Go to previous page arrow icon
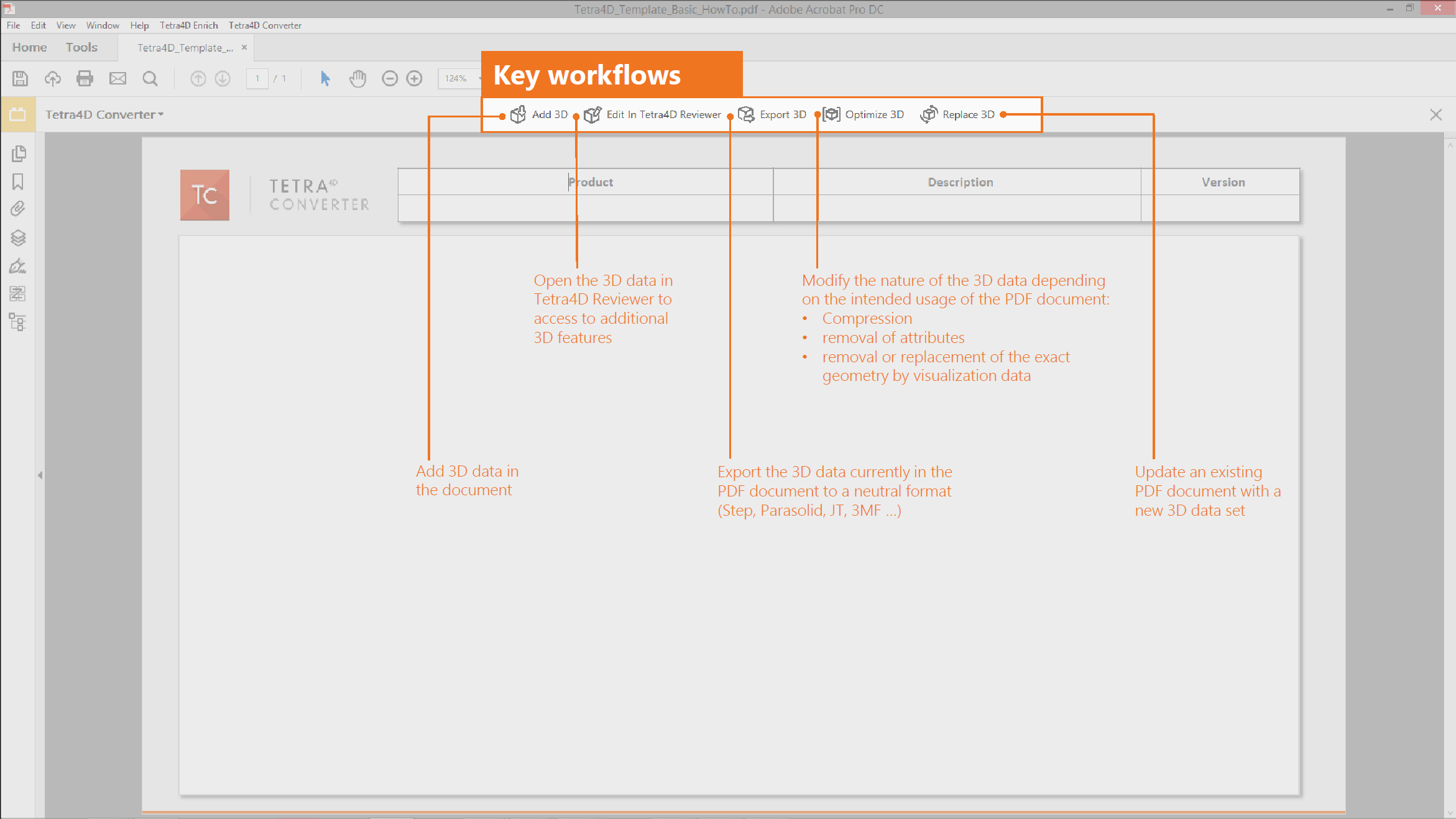The height and width of the screenshot is (819, 1456). 198,78
